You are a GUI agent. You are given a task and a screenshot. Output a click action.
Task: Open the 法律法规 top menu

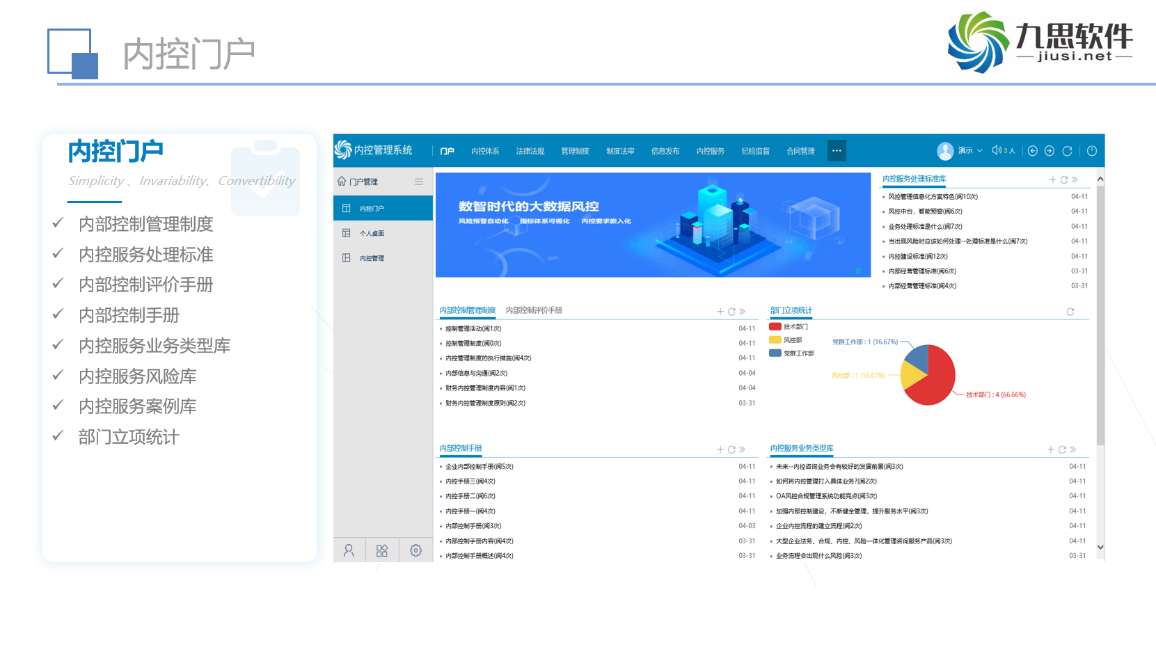click(530, 151)
